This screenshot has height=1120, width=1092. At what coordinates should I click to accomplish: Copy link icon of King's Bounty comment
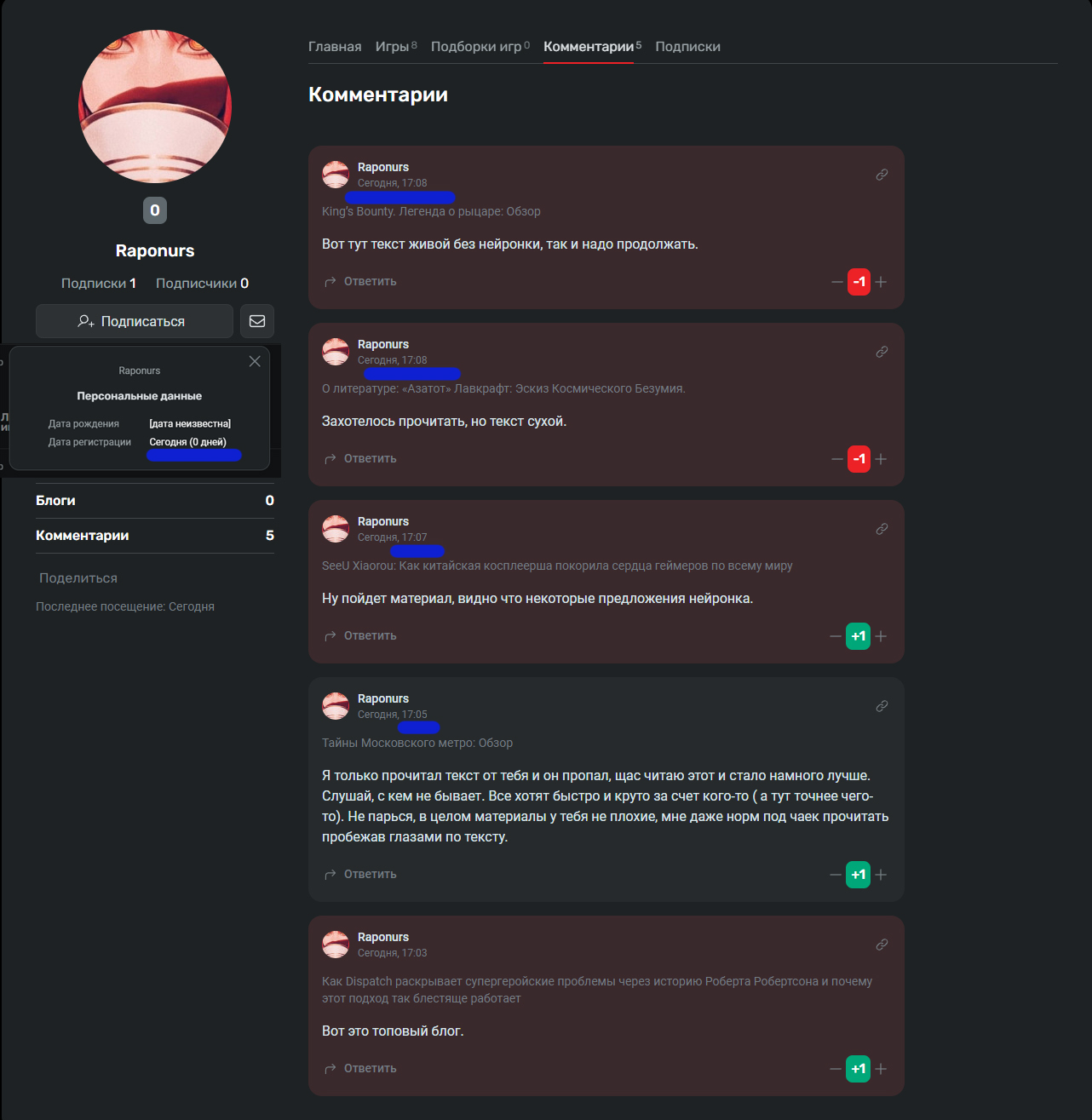click(882, 175)
